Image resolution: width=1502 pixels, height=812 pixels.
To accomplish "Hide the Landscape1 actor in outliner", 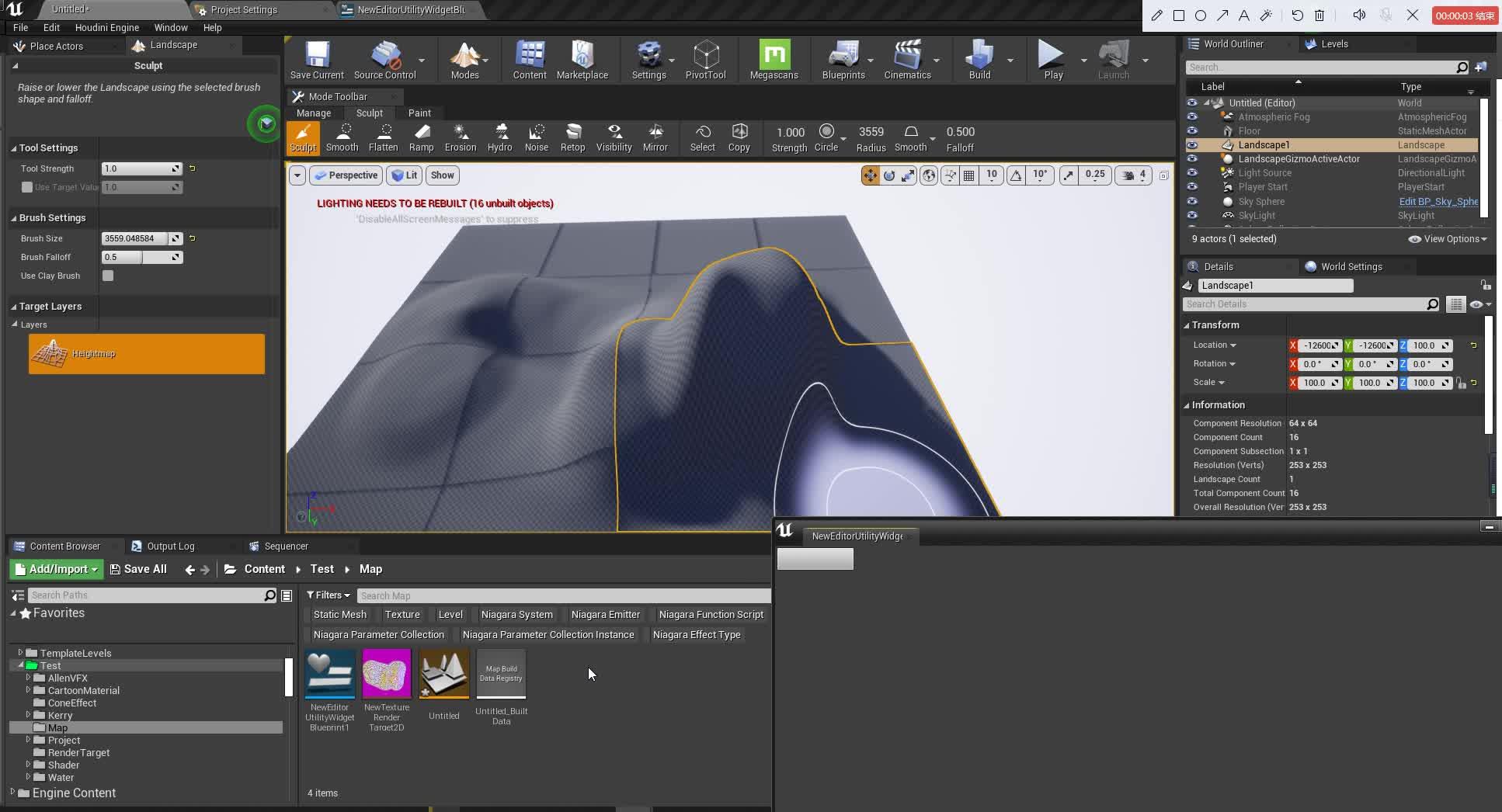I will (x=1192, y=144).
